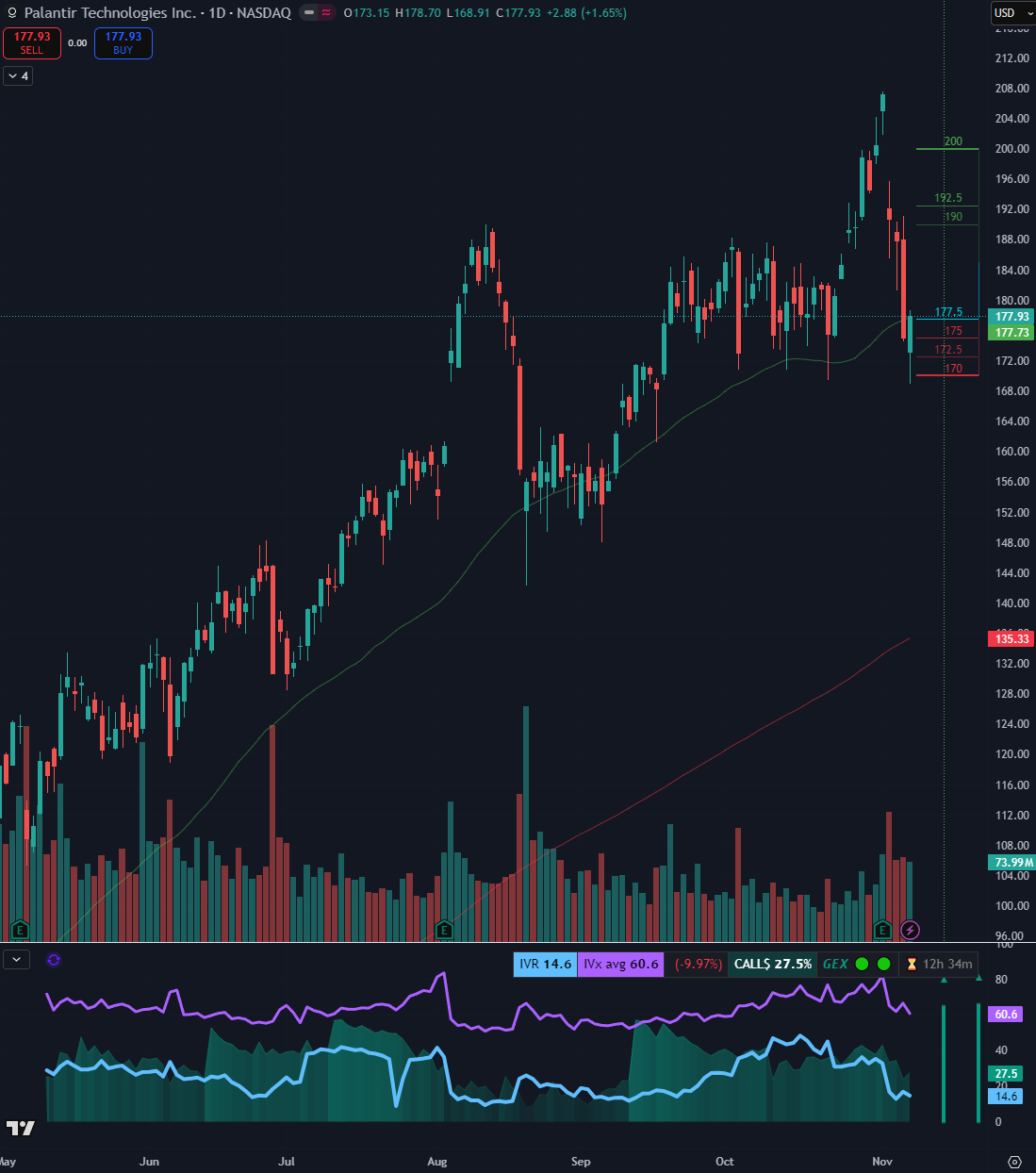The height and width of the screenshot is (1173, 1036).
Task: Click the Jul label on time axis
Action: click(x=286, y=1162)
